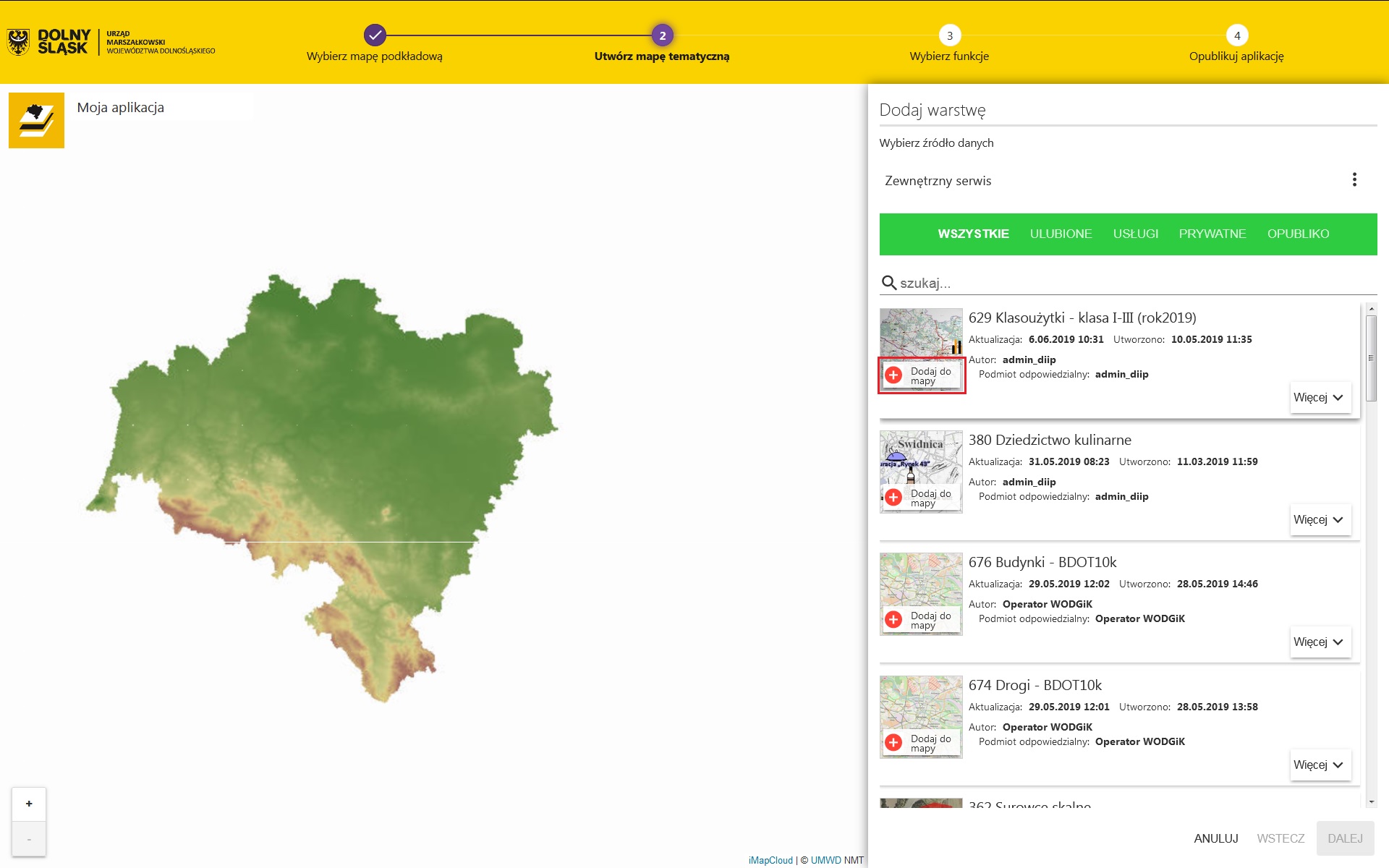Expand Więcej for 674 Drogi BDOT10k
Viewport: 1389px width, 868px height.
point(1320,765)
